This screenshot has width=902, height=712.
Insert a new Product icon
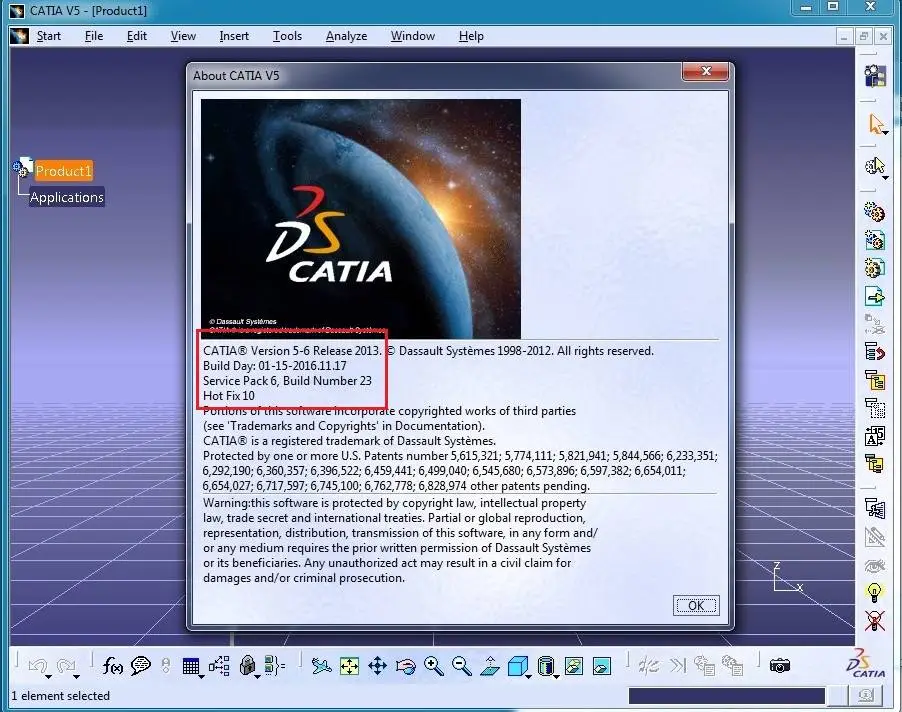click(x=874, y=239)
